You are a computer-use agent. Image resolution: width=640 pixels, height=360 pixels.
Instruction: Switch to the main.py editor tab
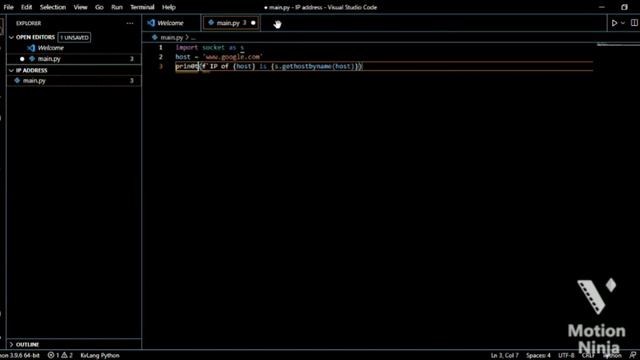231,23
